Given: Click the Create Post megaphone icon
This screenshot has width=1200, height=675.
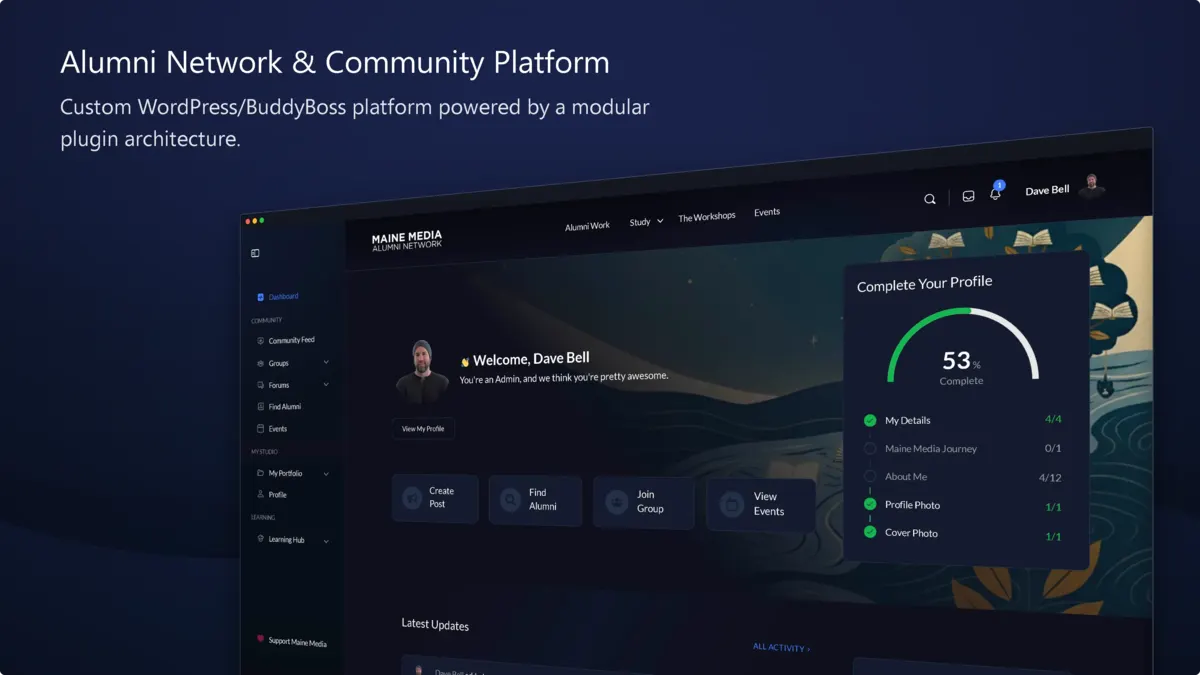Looking at the screenshot, I should click(411, 498).
